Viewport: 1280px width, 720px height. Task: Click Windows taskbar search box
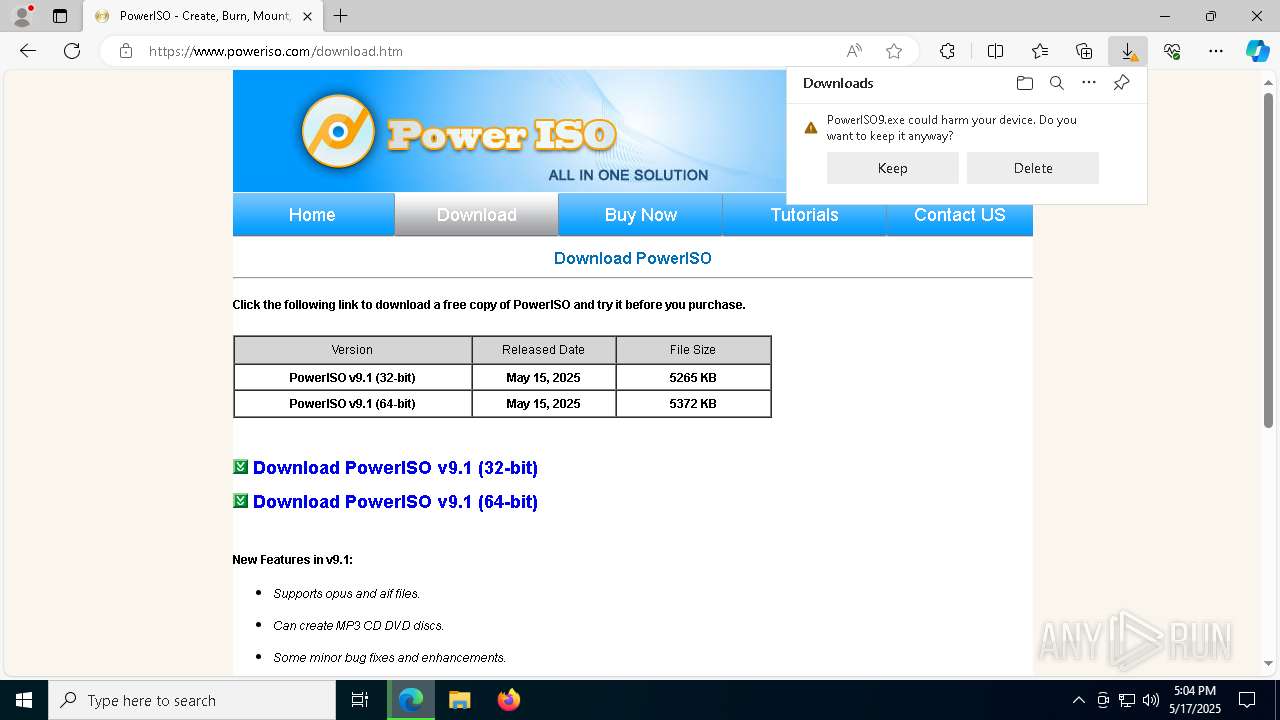[x=192, y=700]
